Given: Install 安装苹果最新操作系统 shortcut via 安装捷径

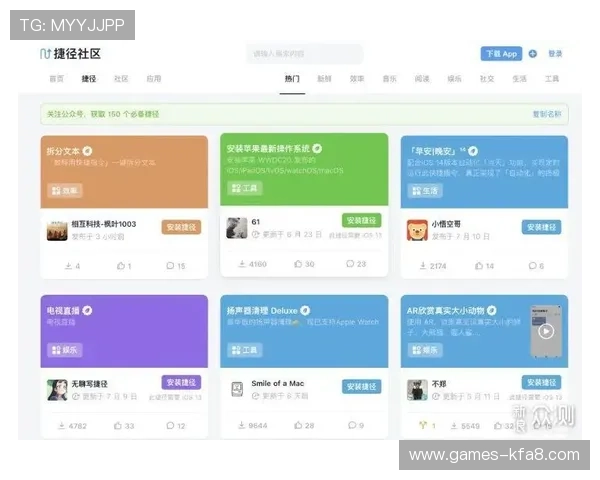Looking at the screenshot, I should pos(361,220).
